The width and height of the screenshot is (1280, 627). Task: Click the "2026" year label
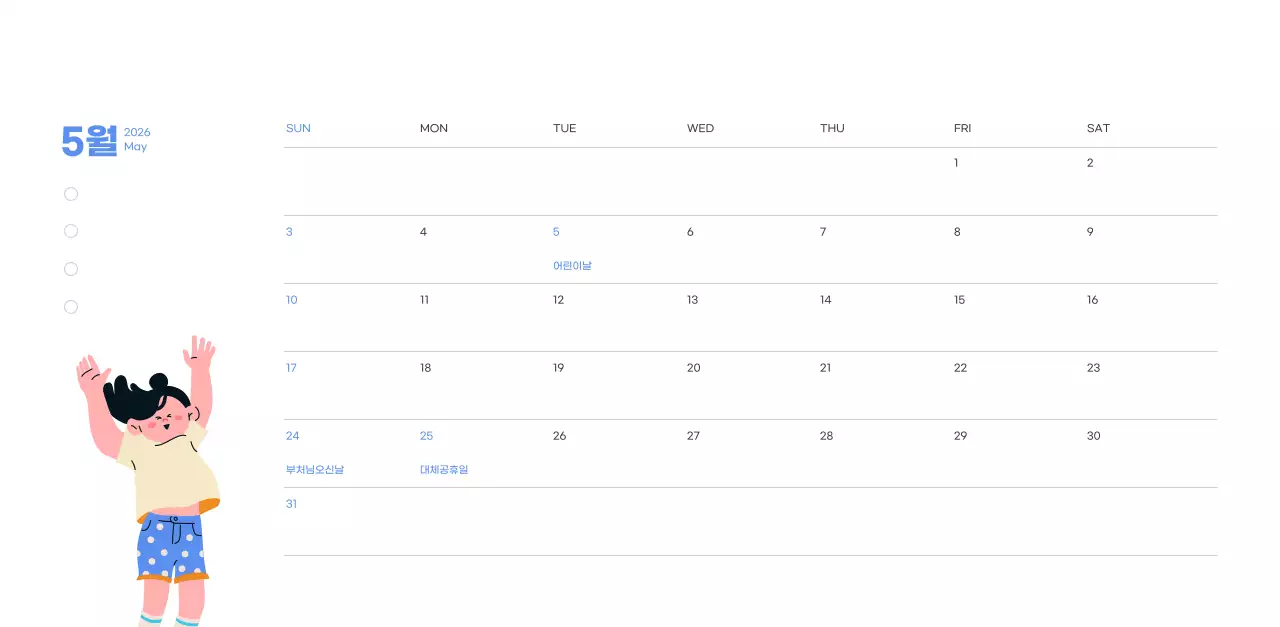pos(137,132)
